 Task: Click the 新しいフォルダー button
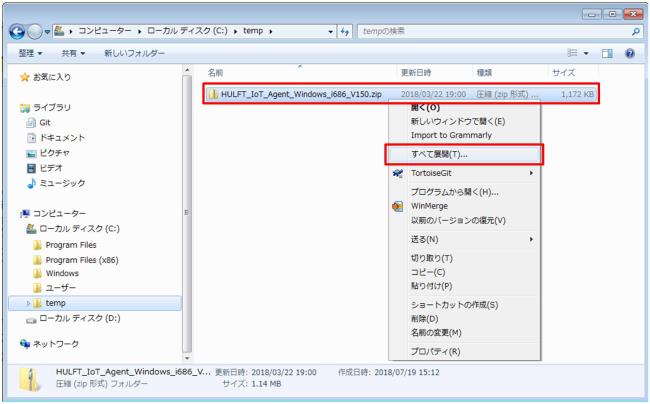click(134, 53)
